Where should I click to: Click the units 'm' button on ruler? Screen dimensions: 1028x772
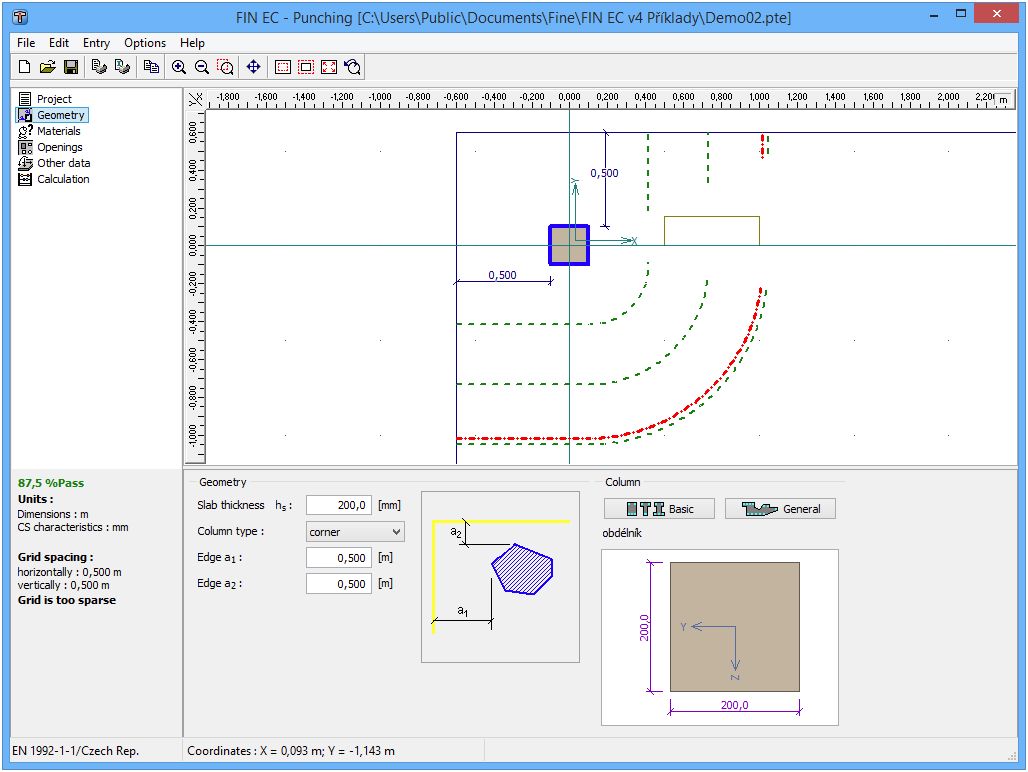(x=1003, y=100)
